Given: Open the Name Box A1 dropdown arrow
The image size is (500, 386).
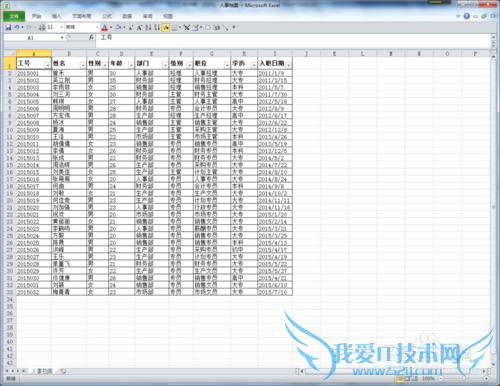Looking at the screenshot, I should tap(62, 38).
